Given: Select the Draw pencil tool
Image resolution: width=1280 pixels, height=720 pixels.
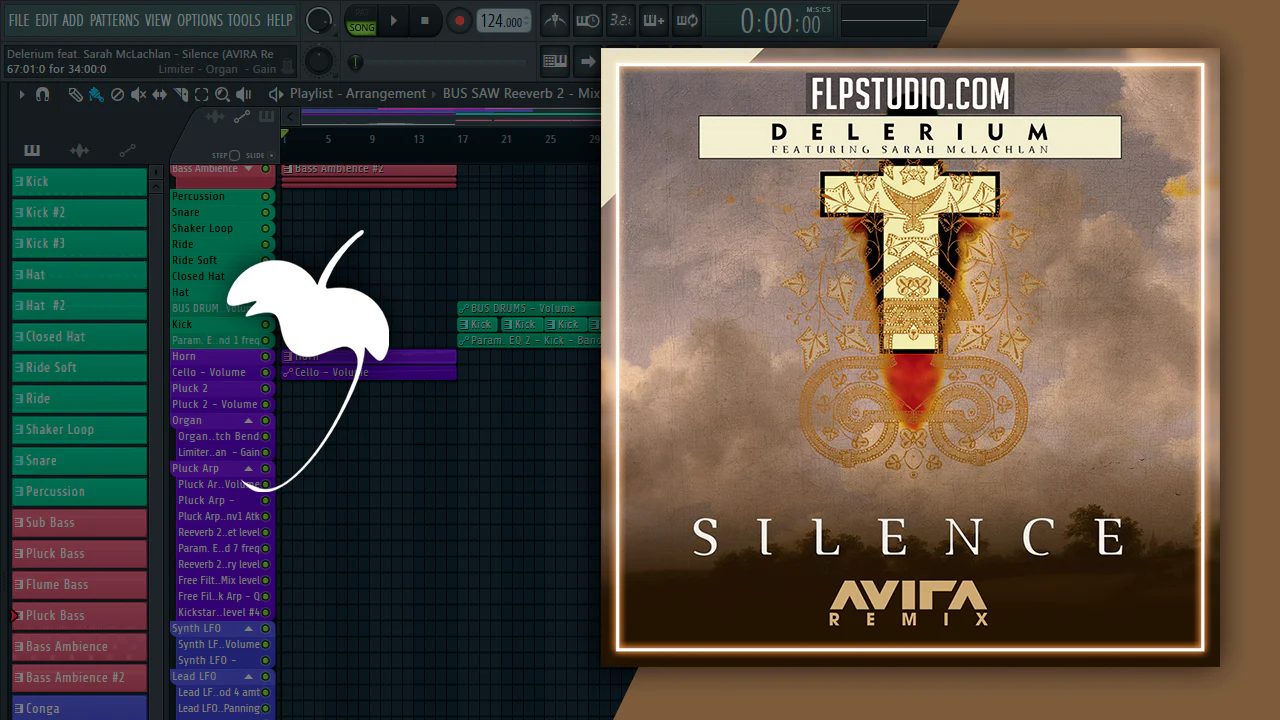Looking at the screenshot, I should click(75, 95).
